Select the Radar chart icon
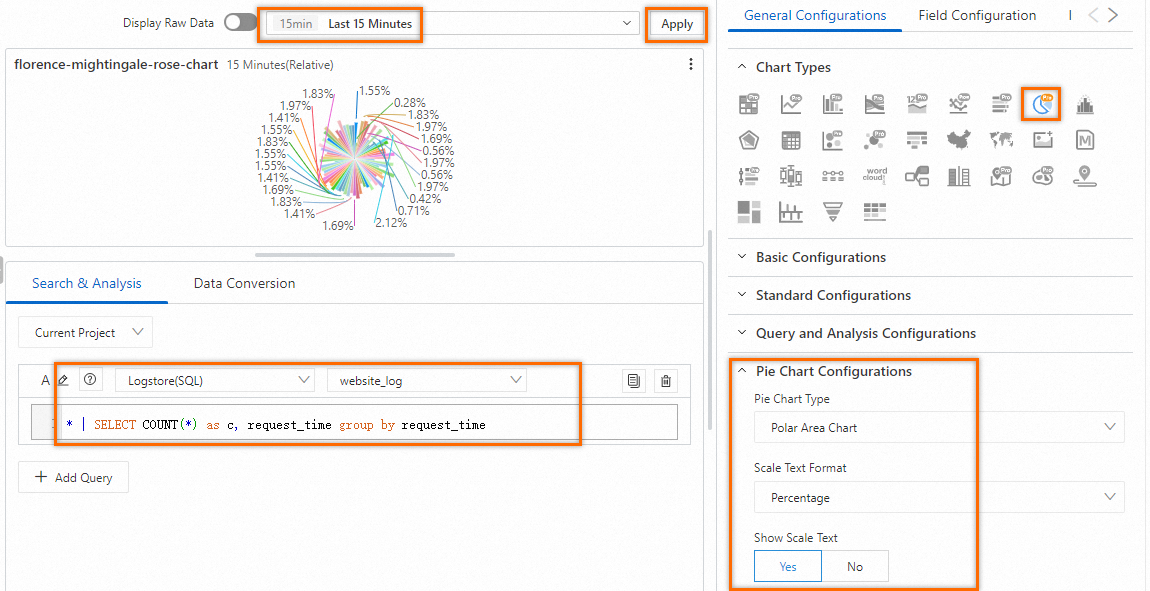Screen dimensions: 1150x591 pyautogui.click(x=749, y=139)
